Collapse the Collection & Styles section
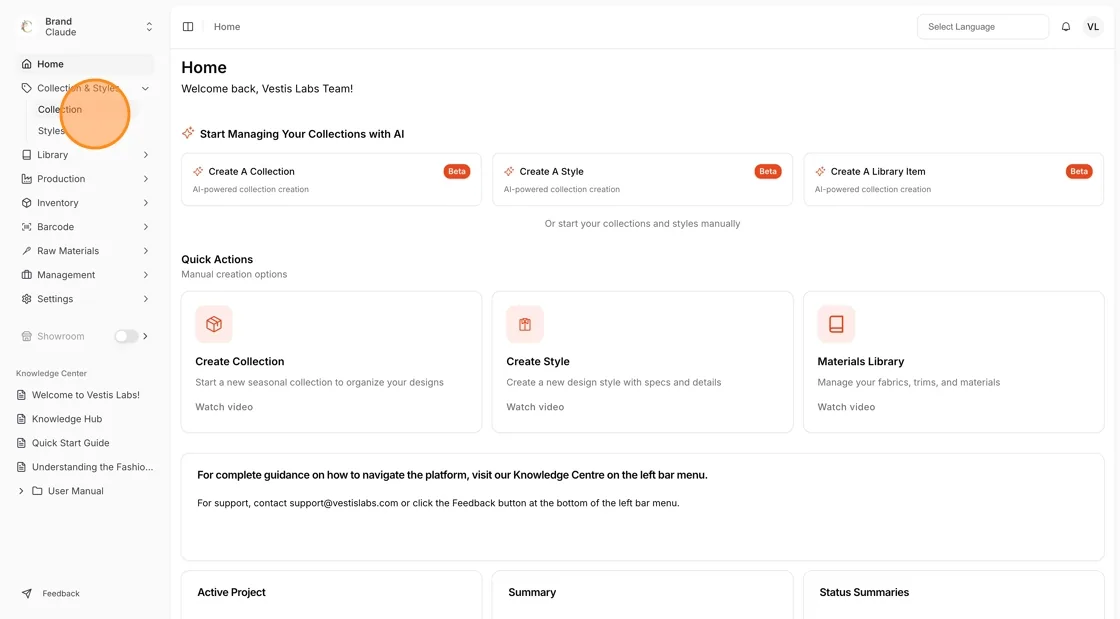This screenshot has width=1120, height=619. click(x=146, y=89)
